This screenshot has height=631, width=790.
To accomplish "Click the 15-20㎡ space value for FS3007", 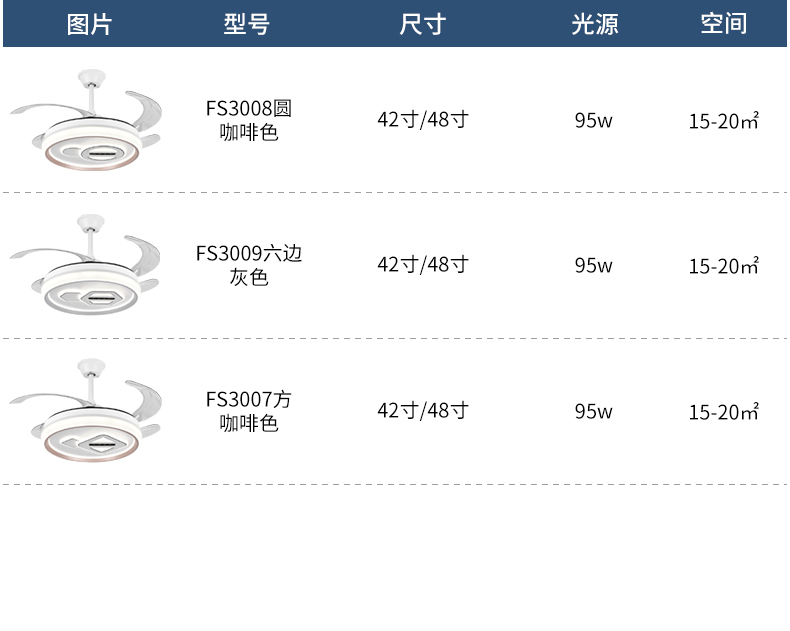I will 723,412.
